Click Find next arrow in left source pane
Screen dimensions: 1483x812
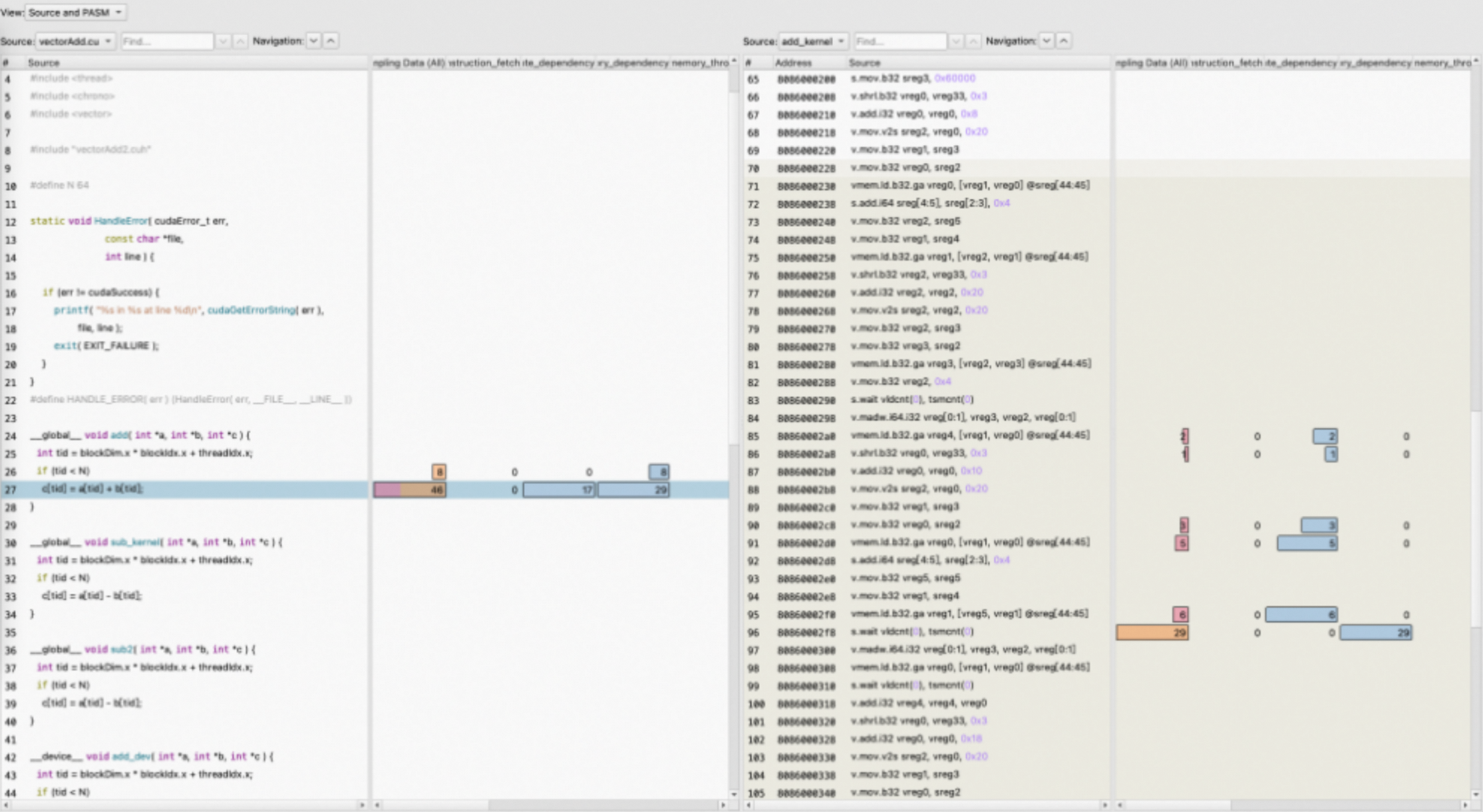point(223,41)
